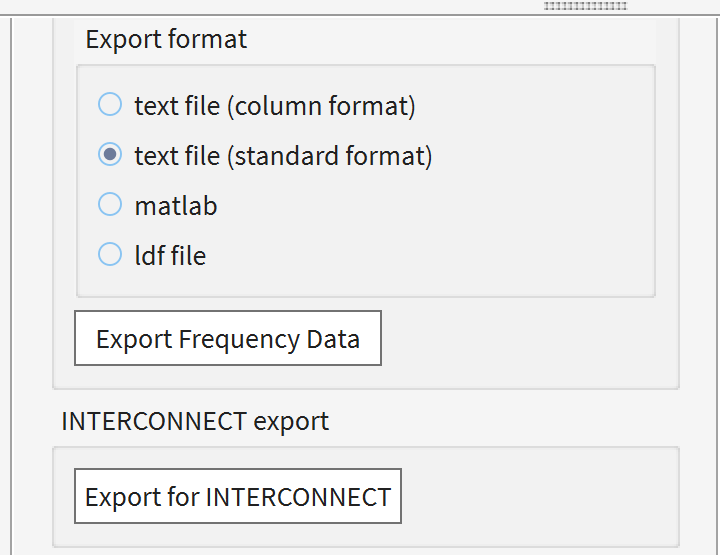The height and width of the screenshot is (555, 720).
Task: Click the blank header strip beside Export format
Action: [450, 40]
